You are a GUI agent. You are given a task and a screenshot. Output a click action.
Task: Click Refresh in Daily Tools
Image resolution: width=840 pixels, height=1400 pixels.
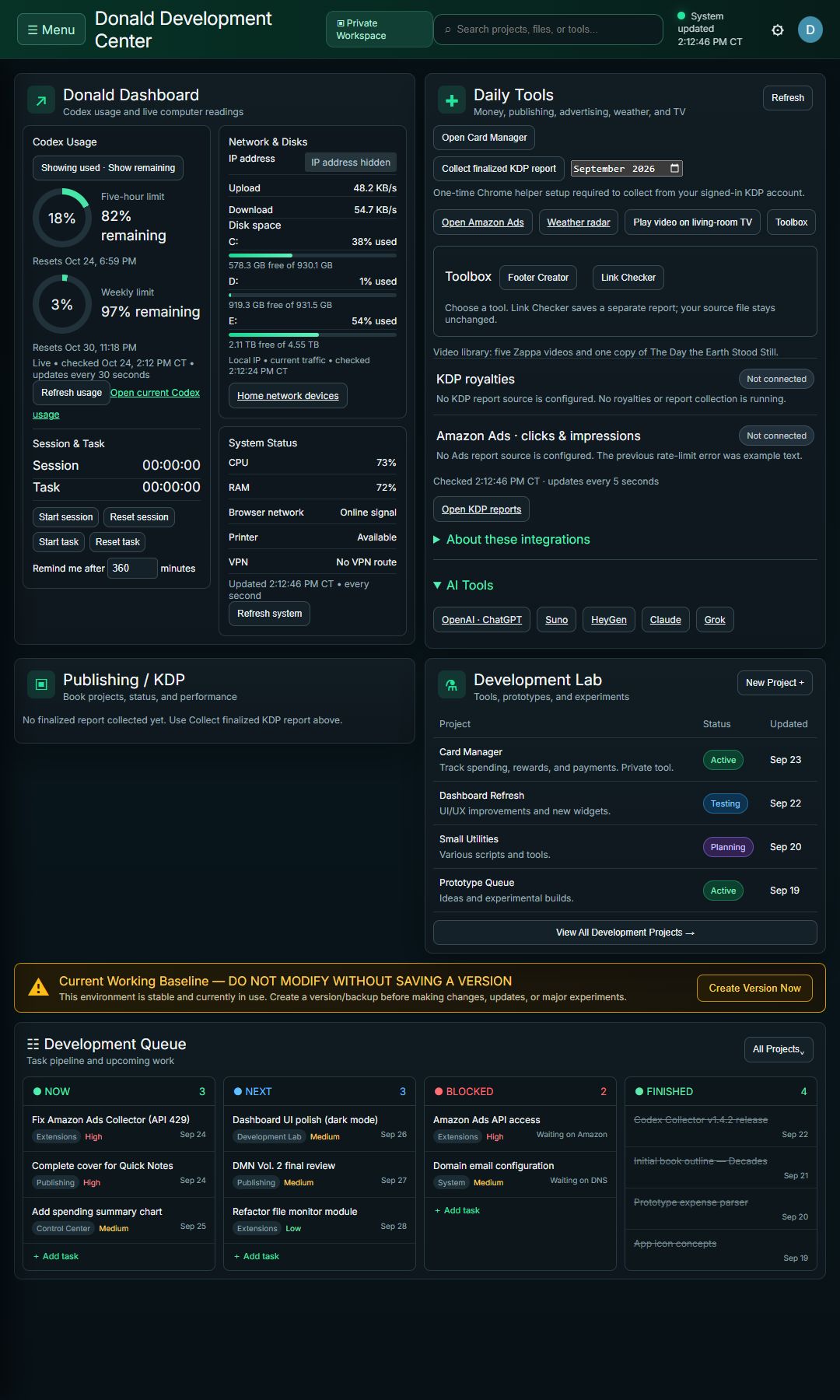(x=788, y=97)
